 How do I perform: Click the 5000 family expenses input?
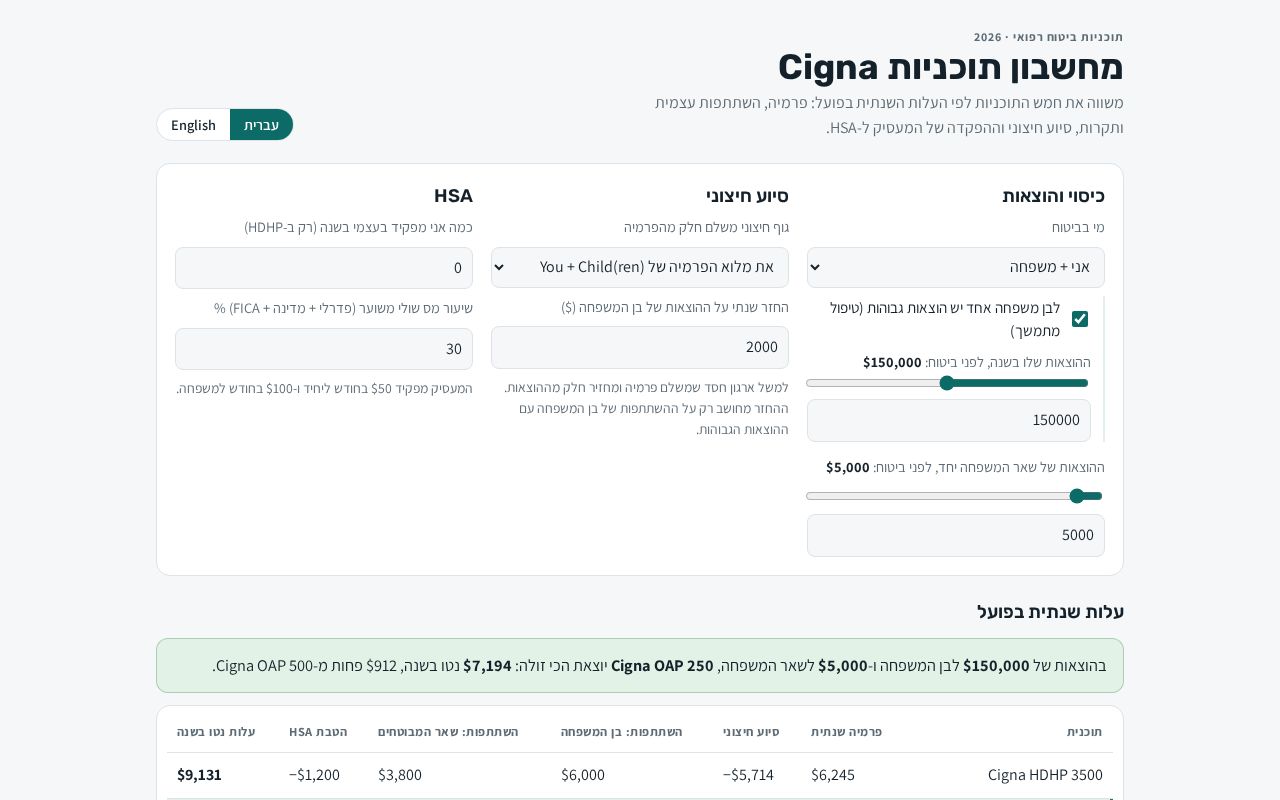[x=956, y=535]
